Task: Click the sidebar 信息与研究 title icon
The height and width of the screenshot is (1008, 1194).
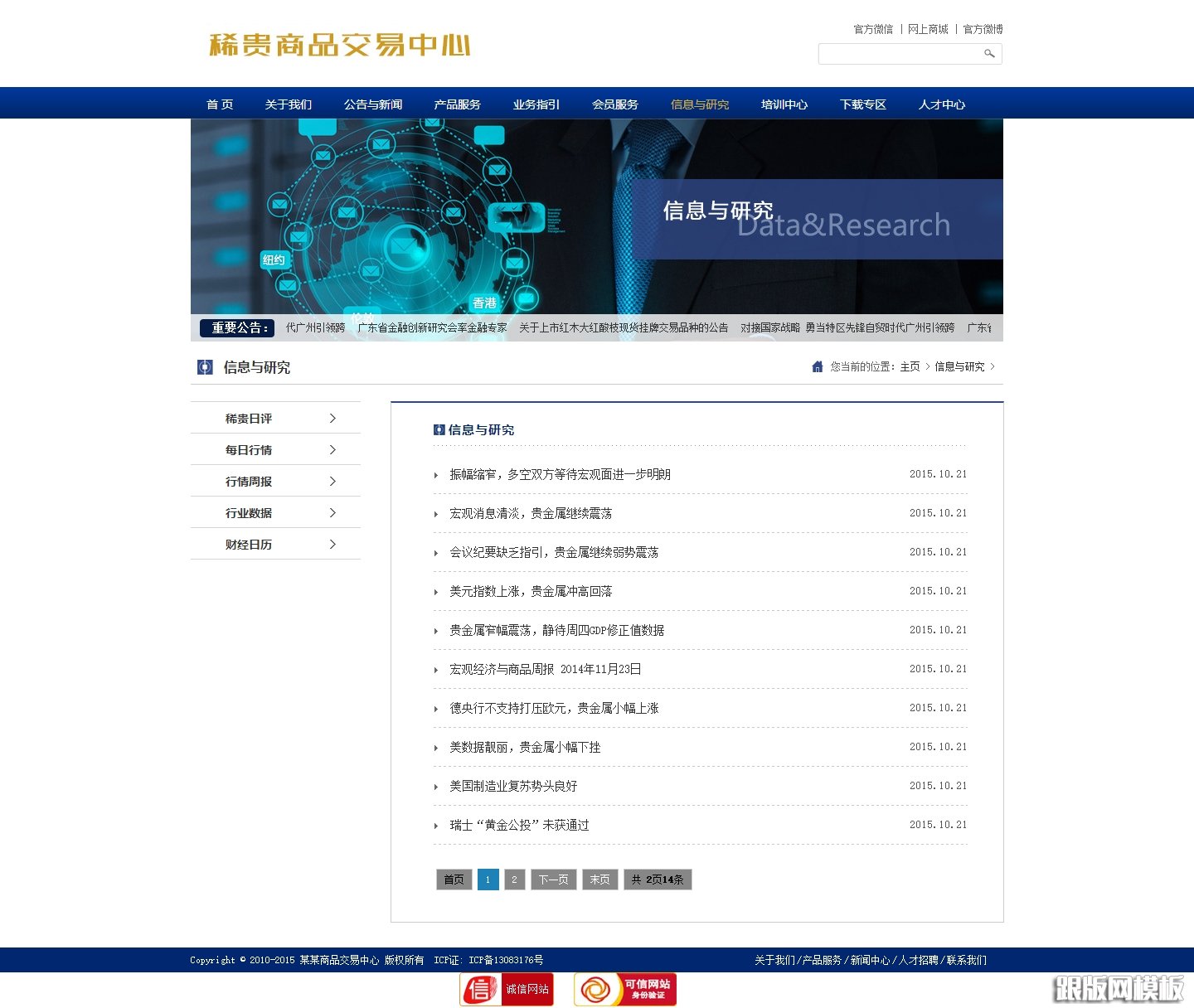Action: pyautogui.click(x=204, y=367)
